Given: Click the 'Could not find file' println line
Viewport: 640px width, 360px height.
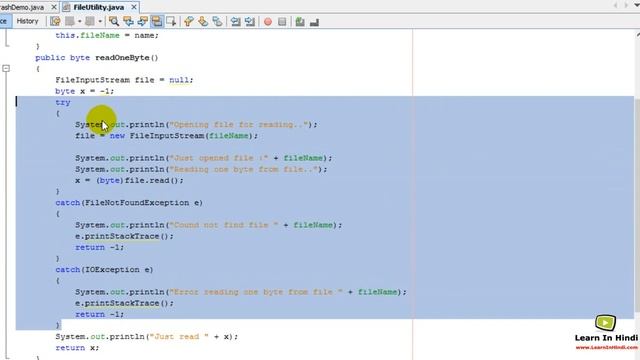Looking at the screenshot, I should coord(209,225).
